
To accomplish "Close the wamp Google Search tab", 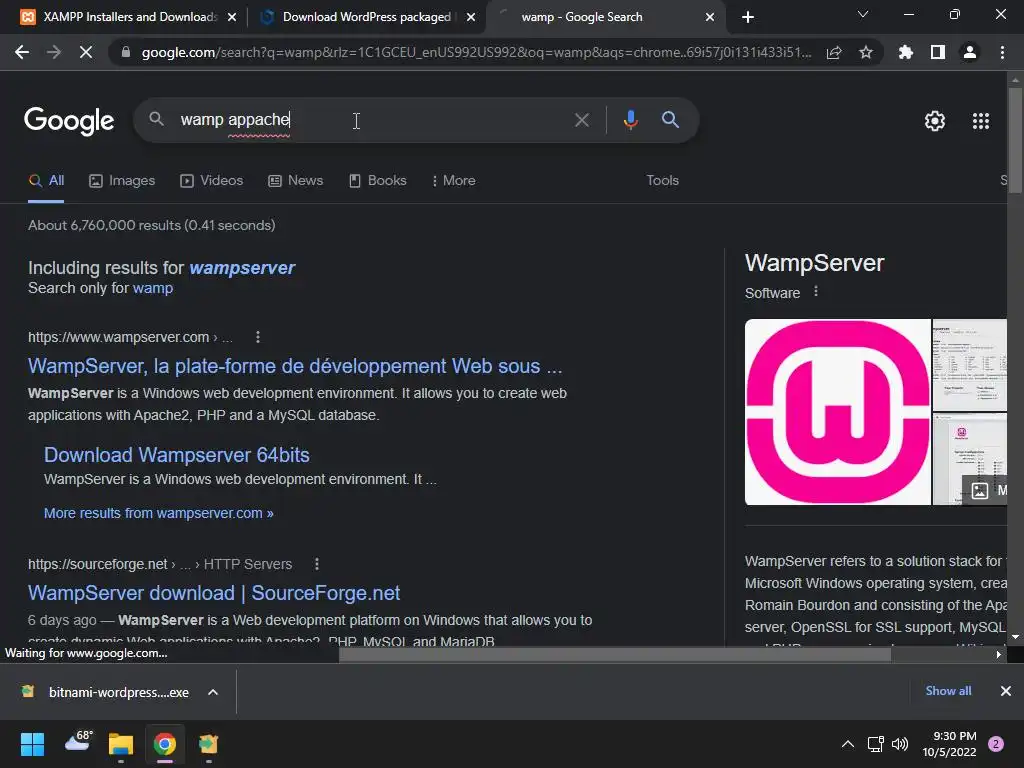I will coord(710,17).
